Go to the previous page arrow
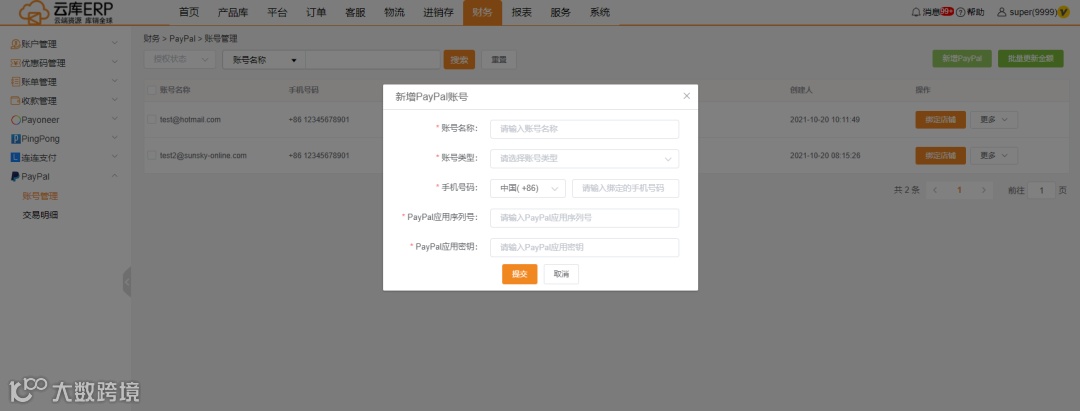The height and width of the screenshot is (411, 1080). pyautogui.click(x=935, y=190)
